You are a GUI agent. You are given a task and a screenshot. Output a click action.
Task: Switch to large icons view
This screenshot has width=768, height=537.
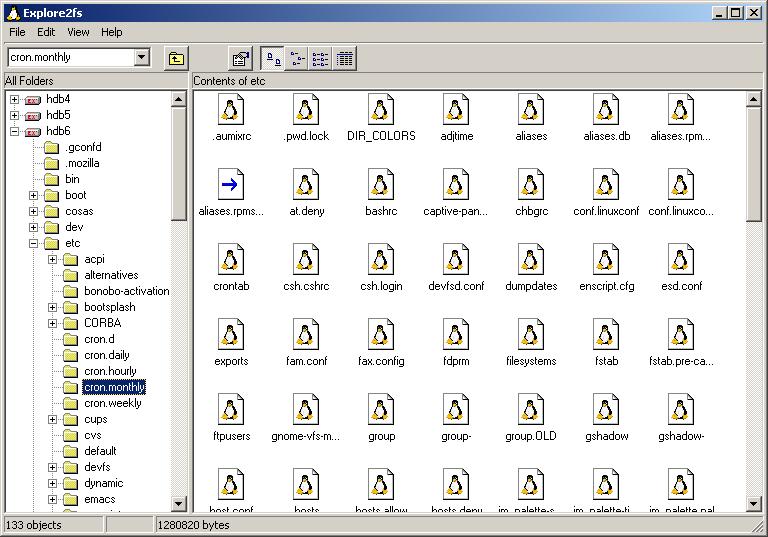point(272,59)
